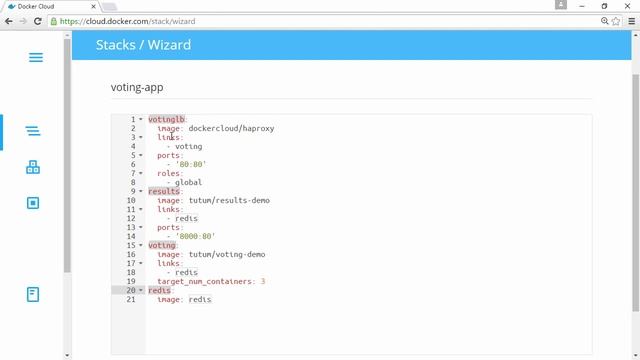Open Services section icon in sidebar
Screen dimensions: 640x360
(33, 167)
